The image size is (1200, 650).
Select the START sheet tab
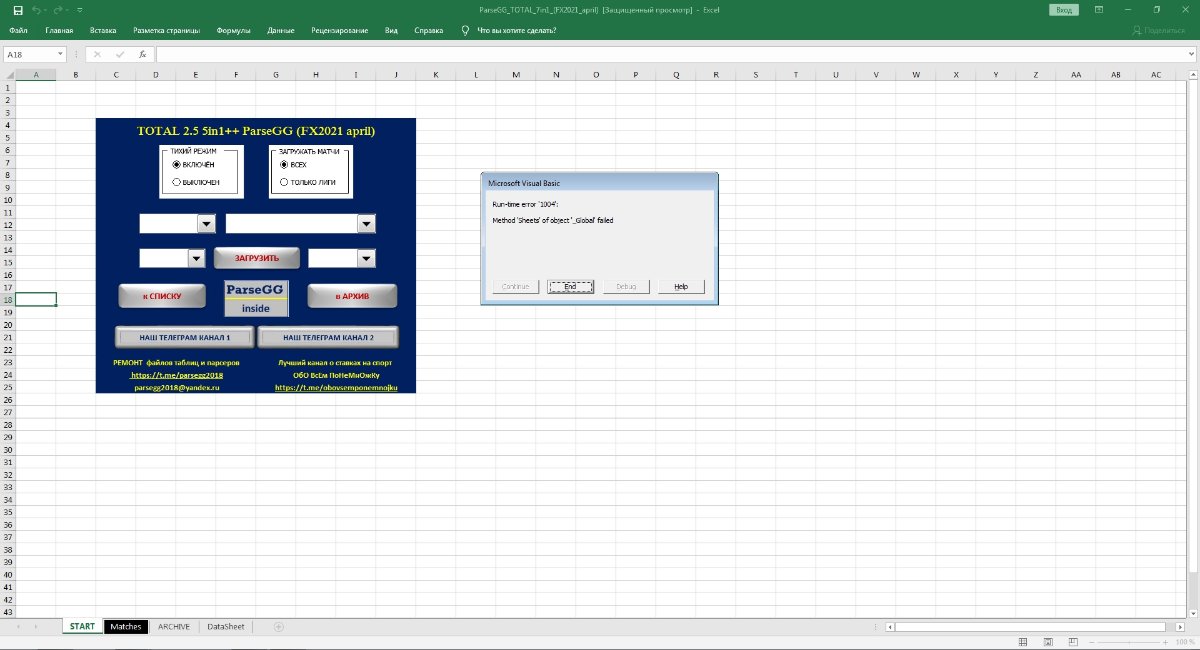click(82, 626)
